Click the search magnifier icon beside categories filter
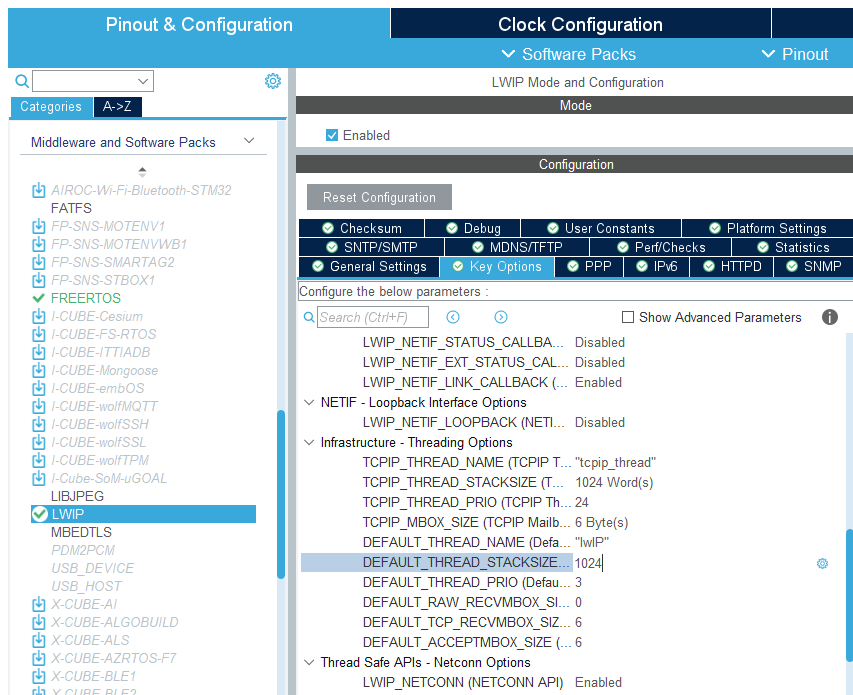Viewport: 853px width, 695px height. coord(22,82)
